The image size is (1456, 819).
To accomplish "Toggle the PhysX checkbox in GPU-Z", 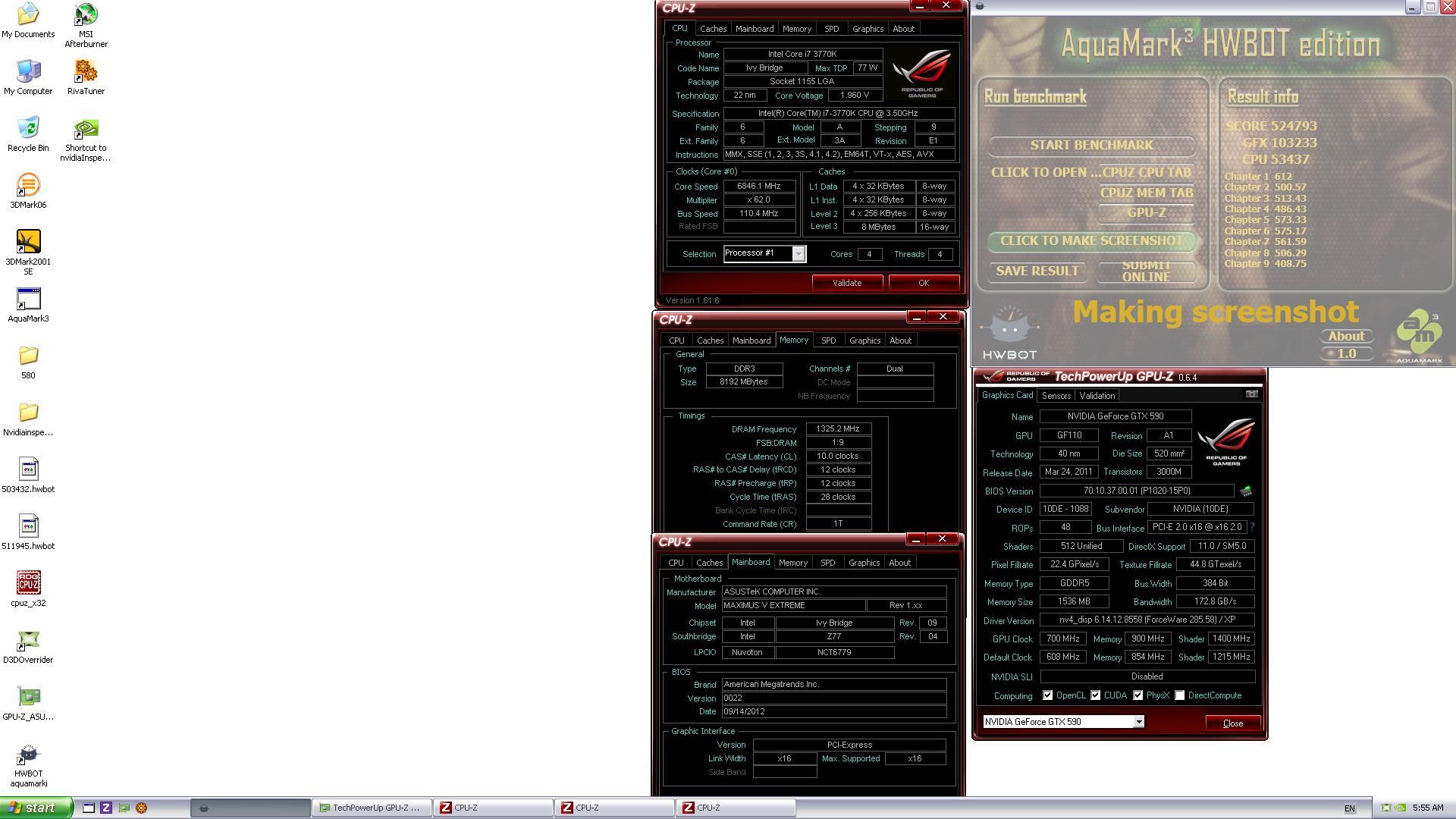I will click(x=1137, y=695).
